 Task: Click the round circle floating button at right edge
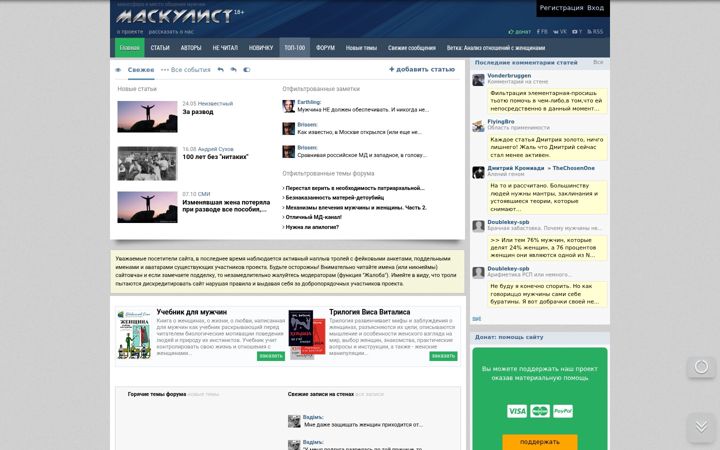(701, 367)
